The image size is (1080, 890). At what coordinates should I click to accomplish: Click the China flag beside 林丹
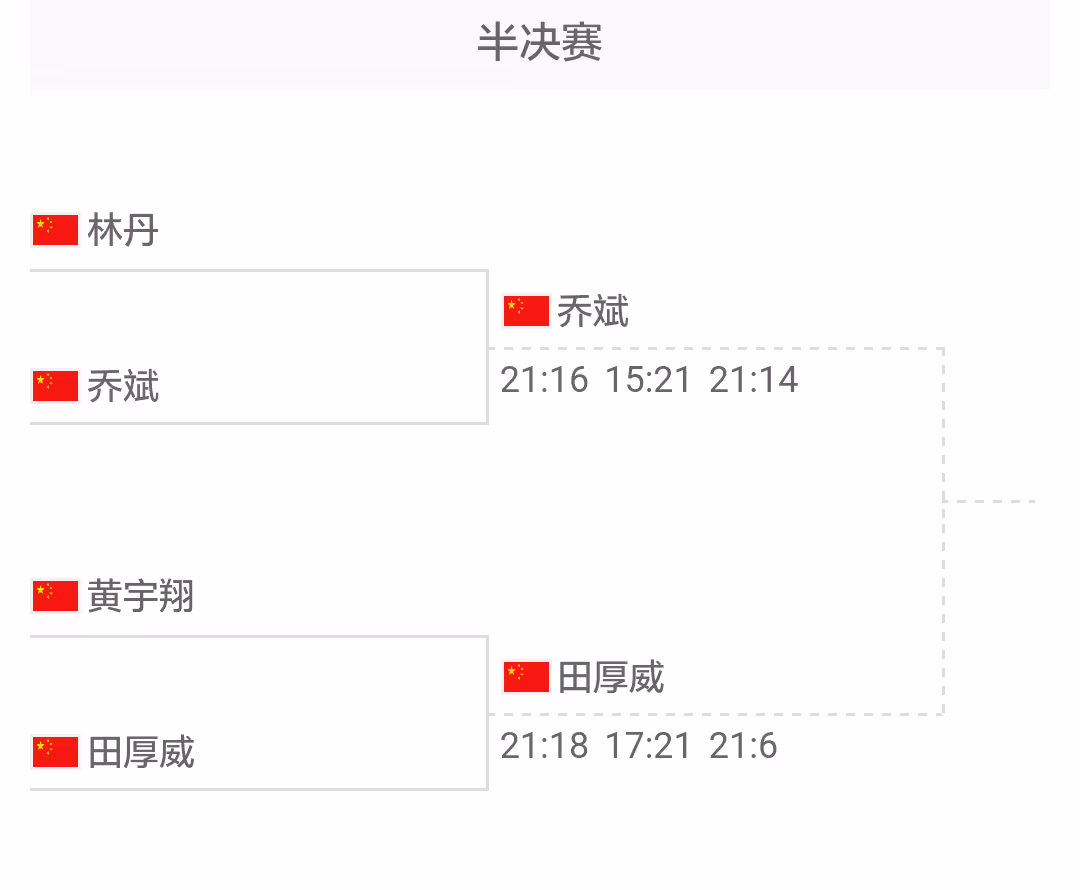tap(55, 230)
